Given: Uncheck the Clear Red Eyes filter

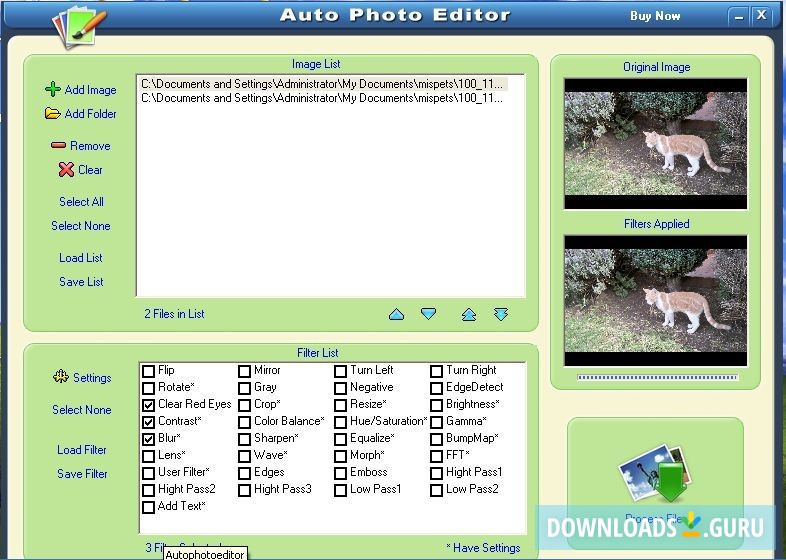Looking at the screenshot, I should (x=148, y=405).
